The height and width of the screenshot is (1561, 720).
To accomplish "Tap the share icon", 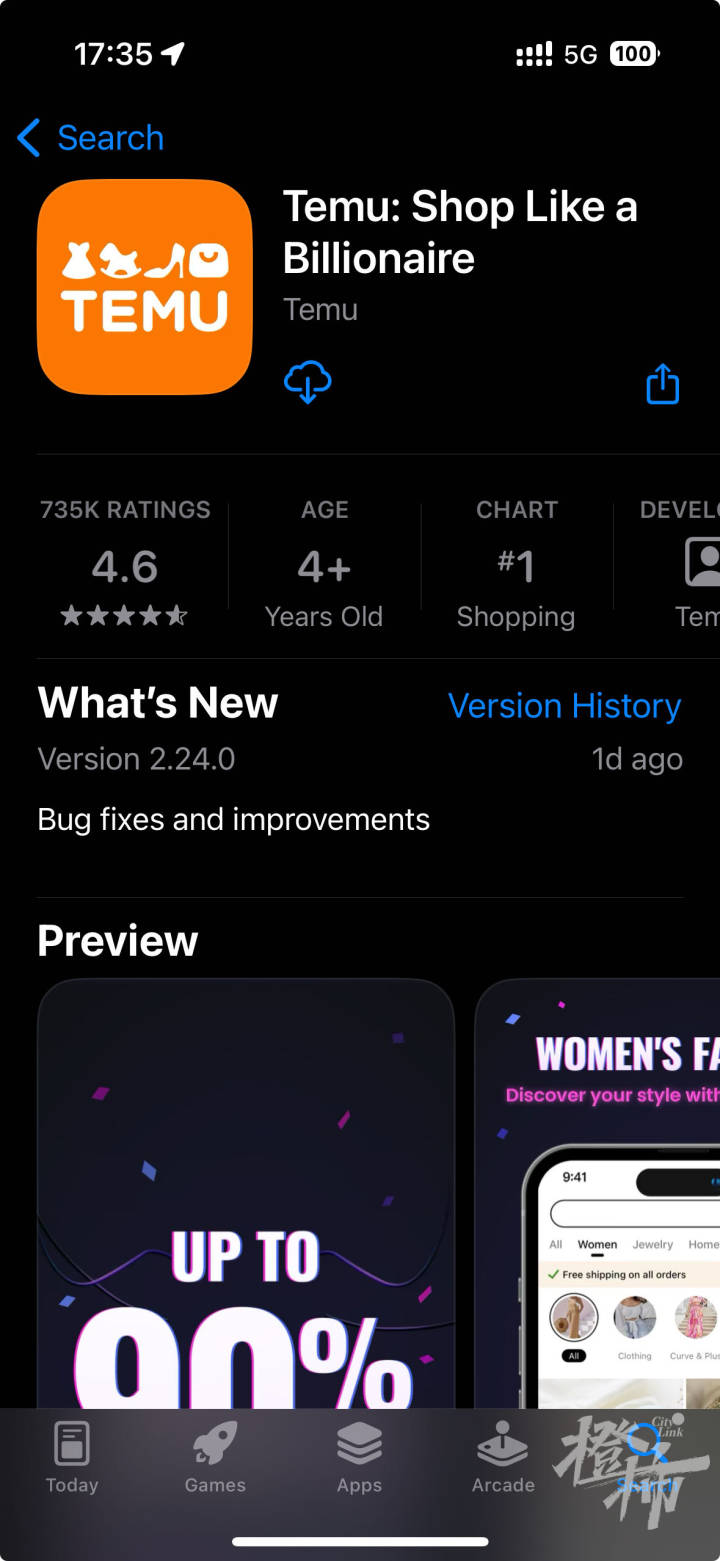I will click(x=662, y=384).
